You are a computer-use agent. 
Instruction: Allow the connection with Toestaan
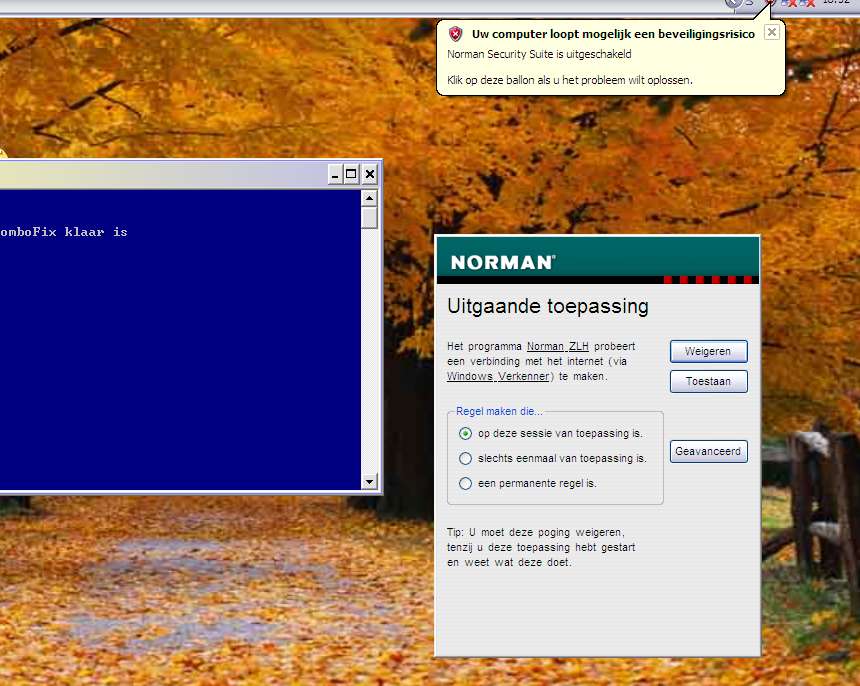[x=708, y=381]
